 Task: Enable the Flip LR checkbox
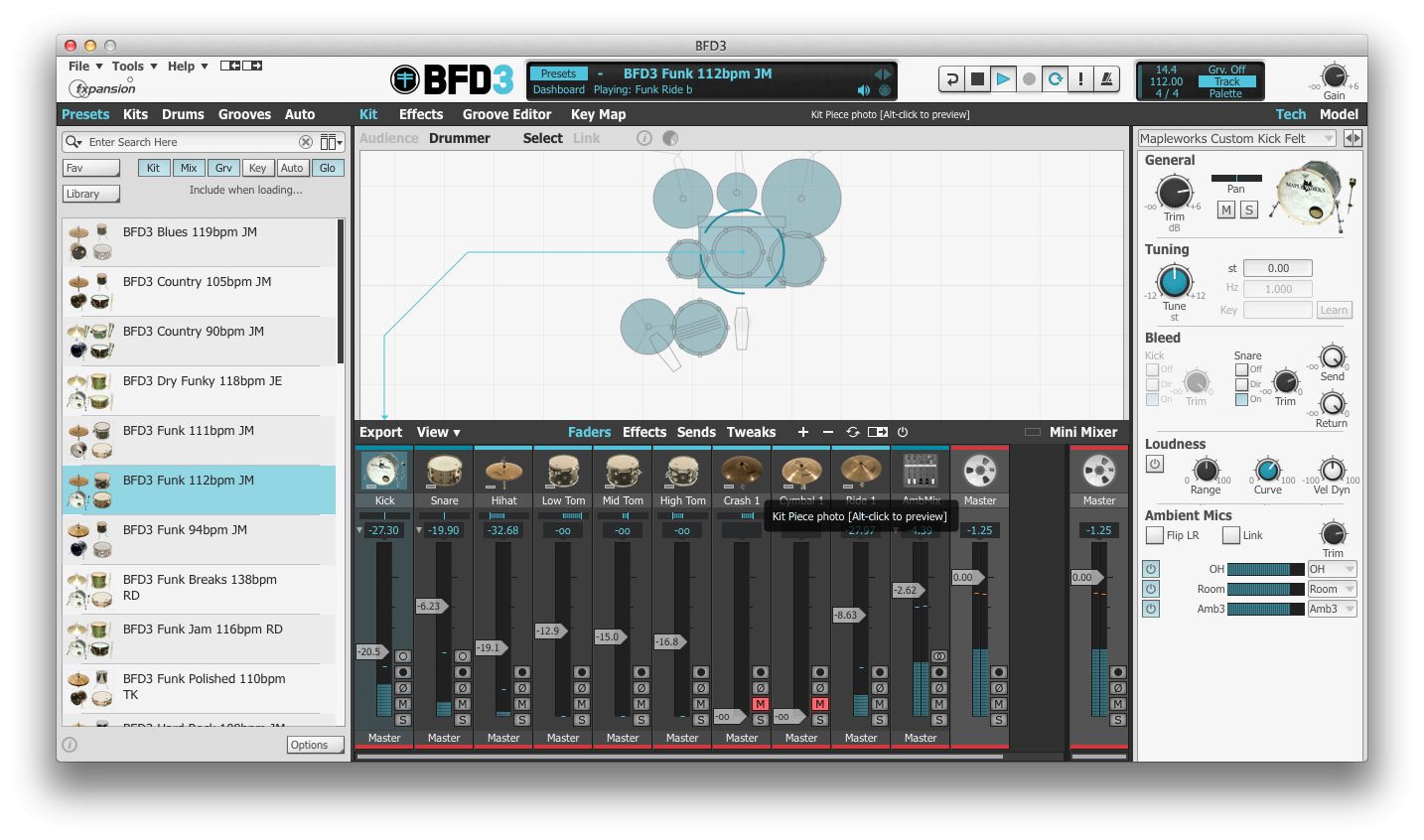coord(1154,535)
